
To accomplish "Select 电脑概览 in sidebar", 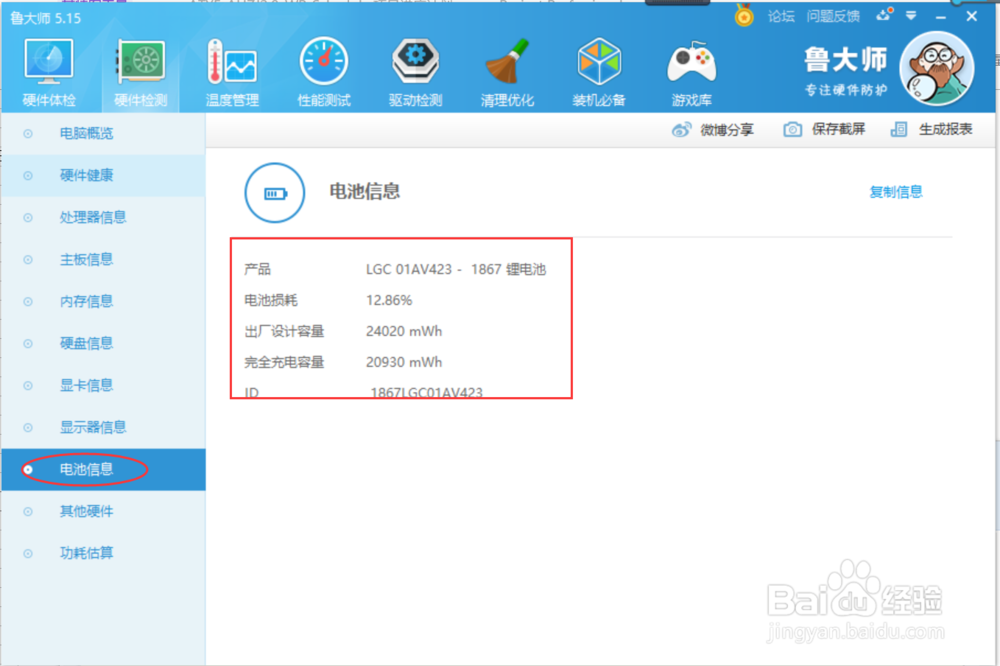I will (103, 133).
